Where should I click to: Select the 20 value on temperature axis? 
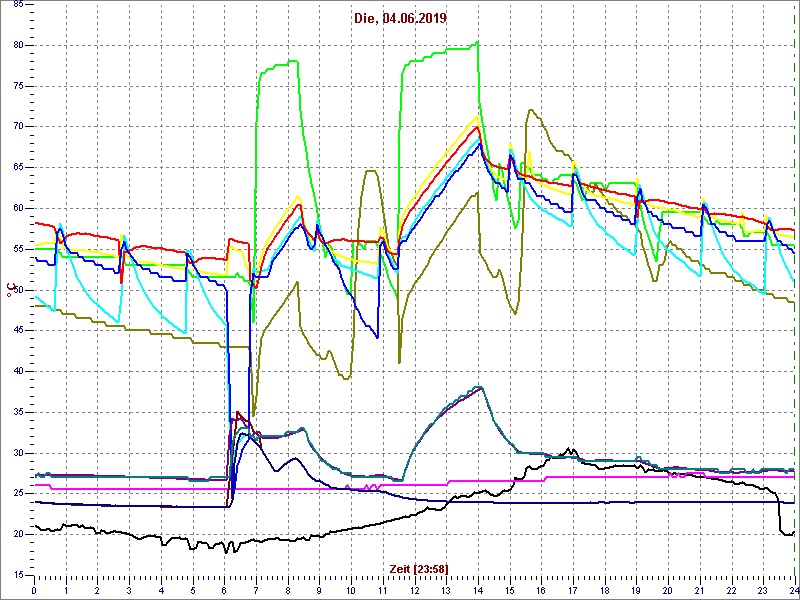(x=17, y=534)
